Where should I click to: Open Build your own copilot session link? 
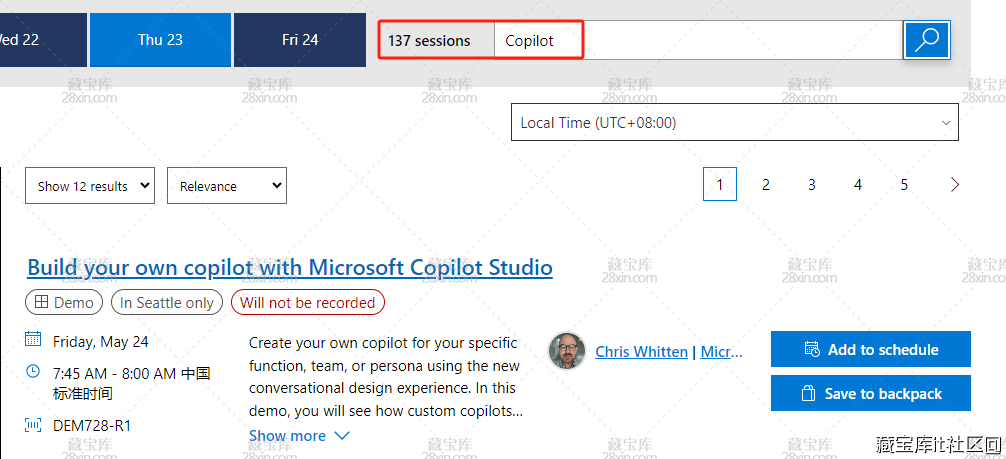(x=290, y=267)
